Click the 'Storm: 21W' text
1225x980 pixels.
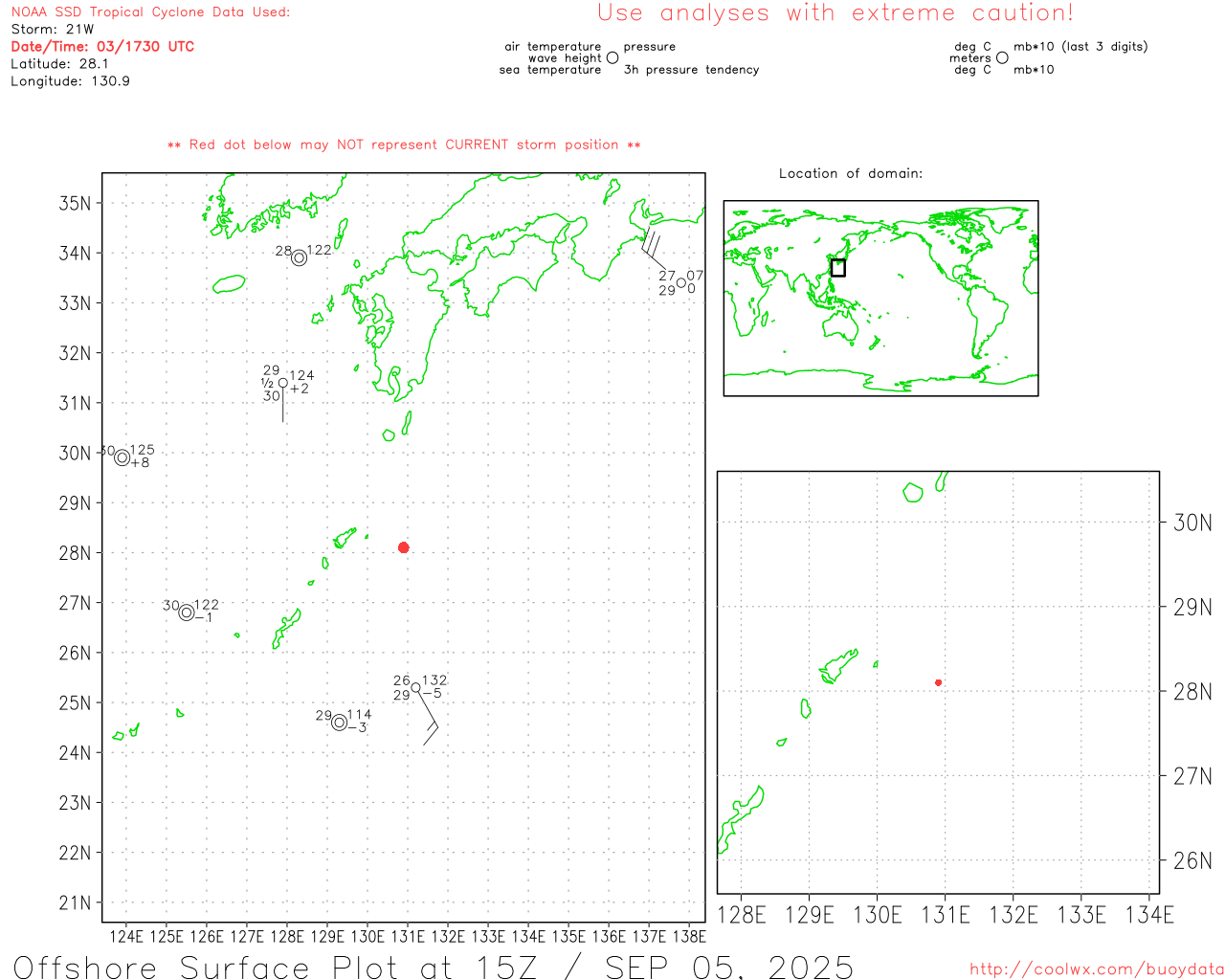(53, 30)
